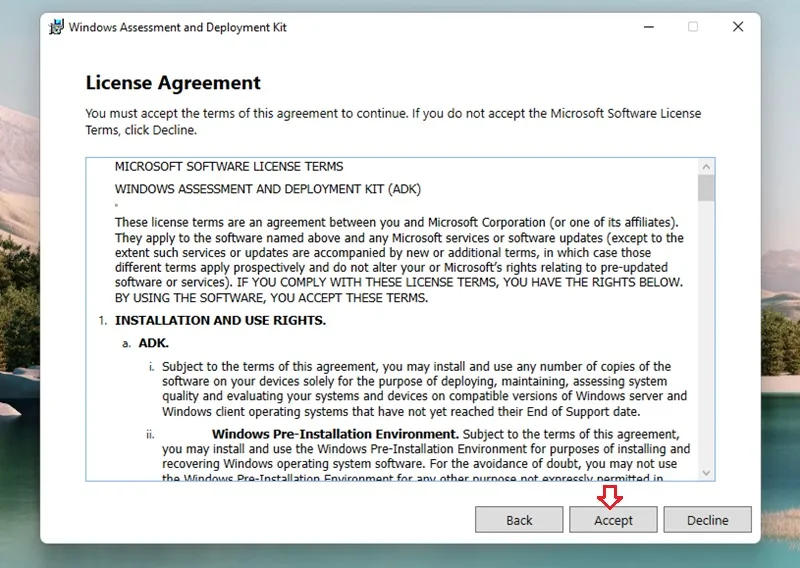
Task: Click the license scrollbar down arrow
Action: click(706, 473)
